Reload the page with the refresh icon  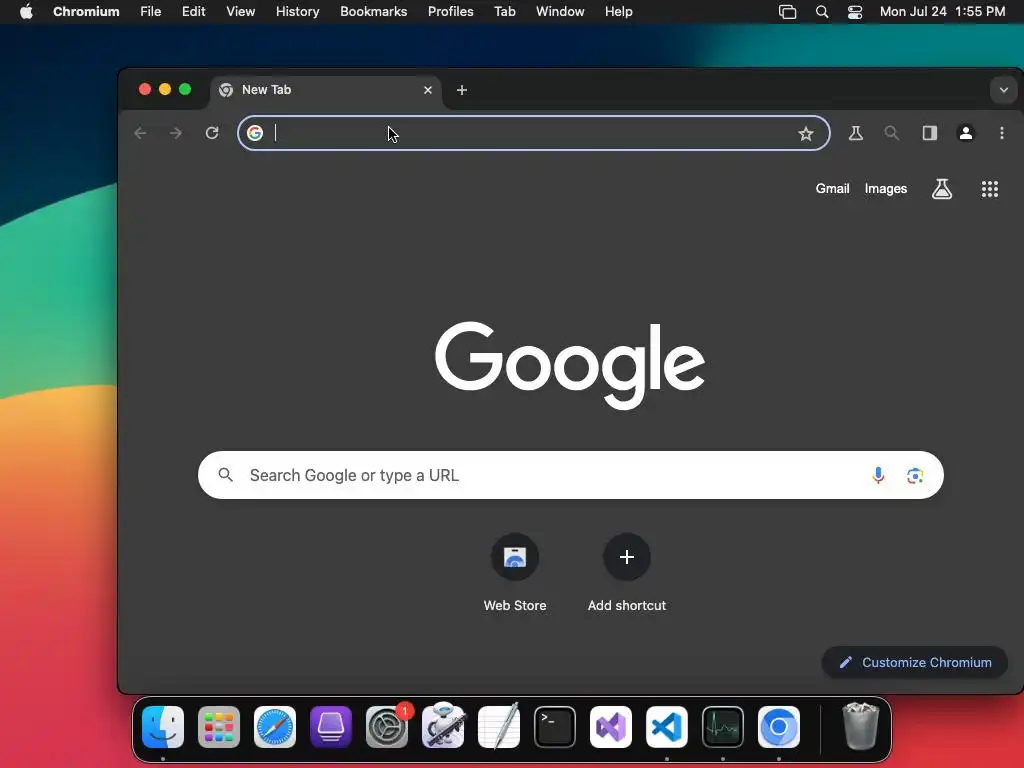(212, 133)
